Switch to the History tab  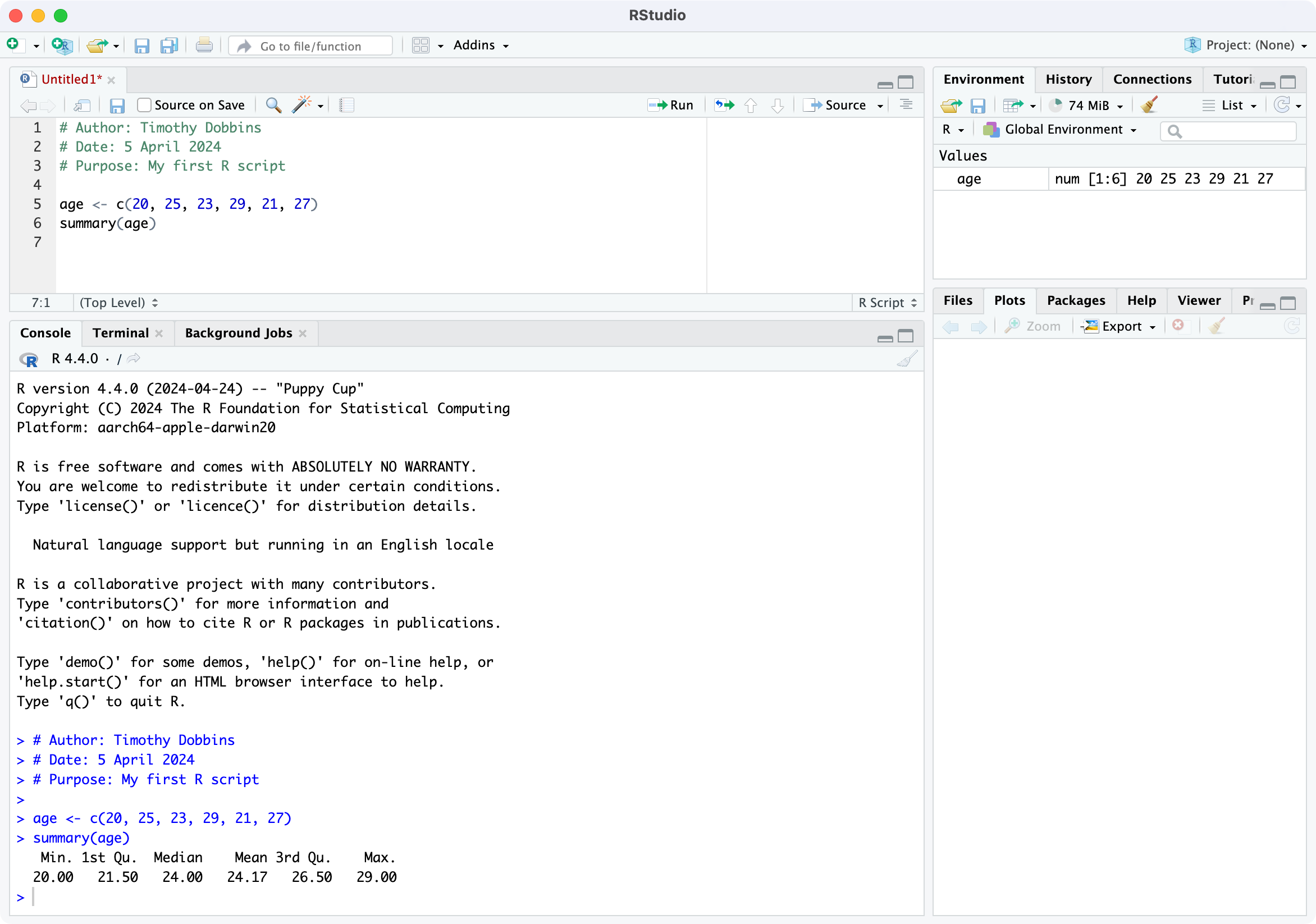(1068, 79)
